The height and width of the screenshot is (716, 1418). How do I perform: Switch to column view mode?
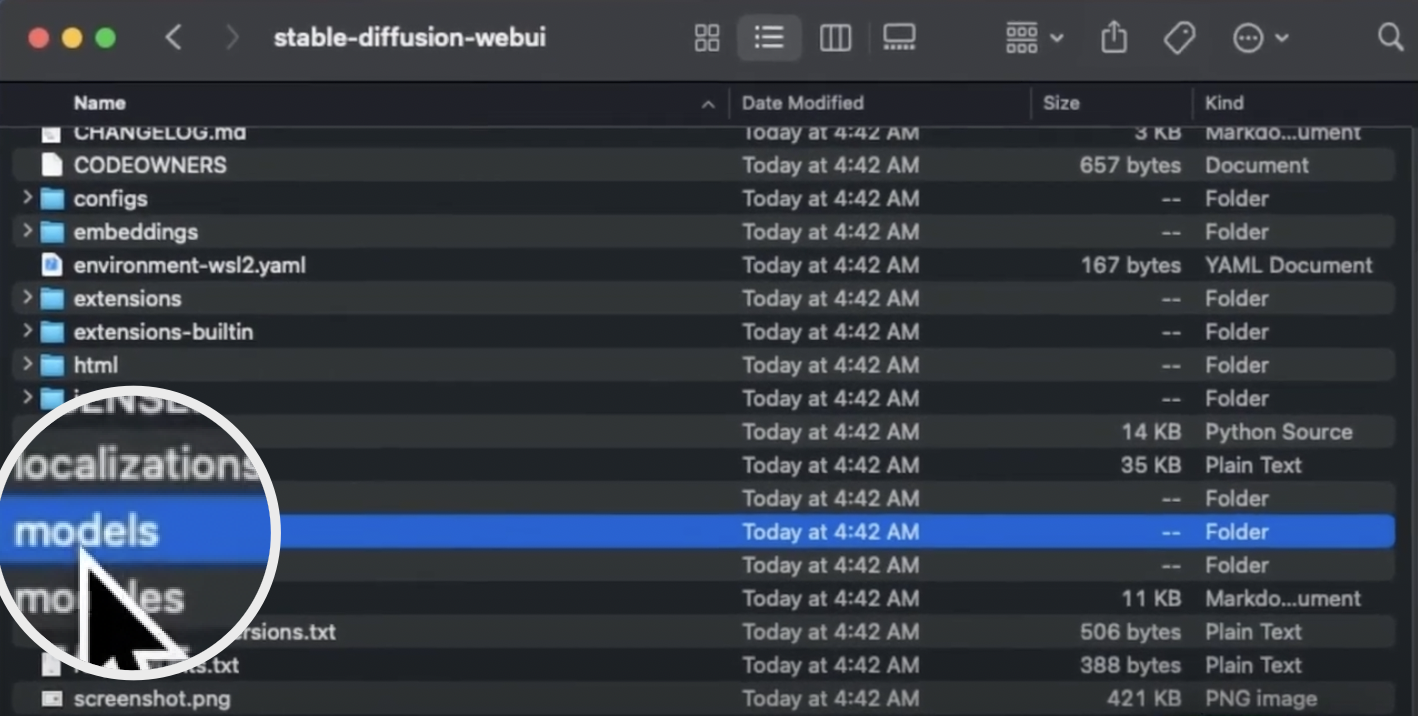point(835,39)
